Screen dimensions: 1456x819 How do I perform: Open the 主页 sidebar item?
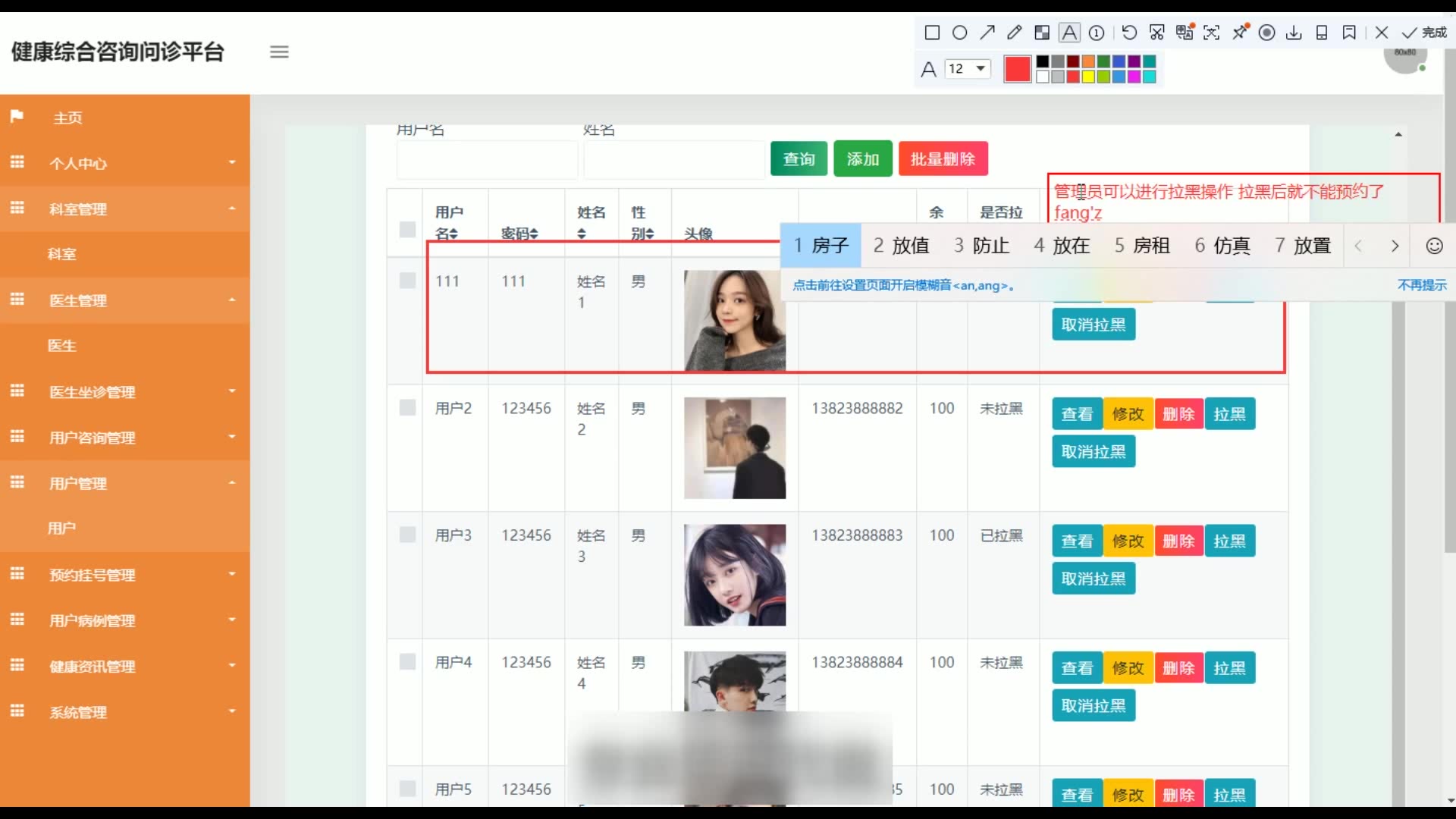click(x=67, y=118)
